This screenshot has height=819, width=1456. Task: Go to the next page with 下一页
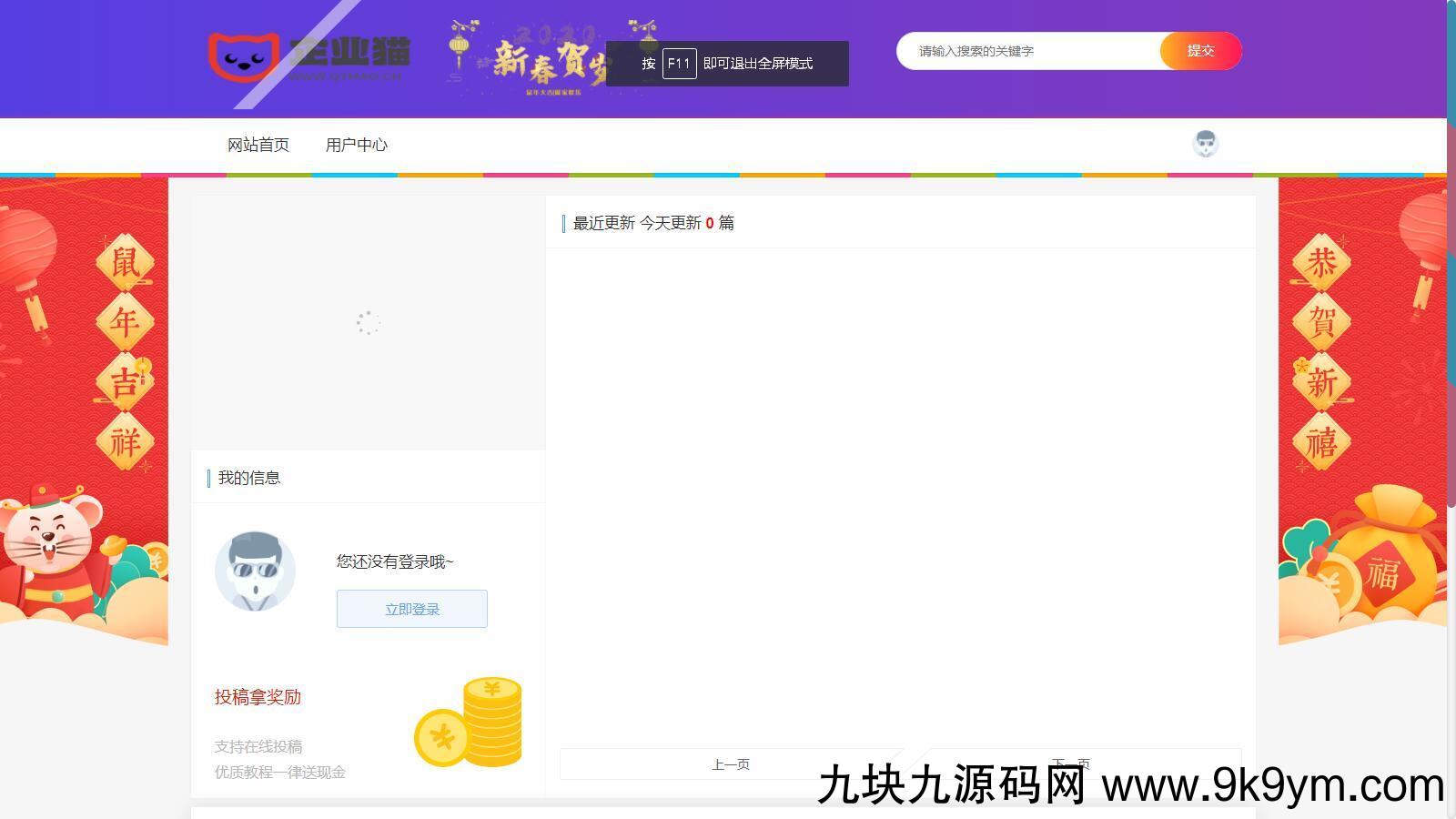tap(1071, 763)
